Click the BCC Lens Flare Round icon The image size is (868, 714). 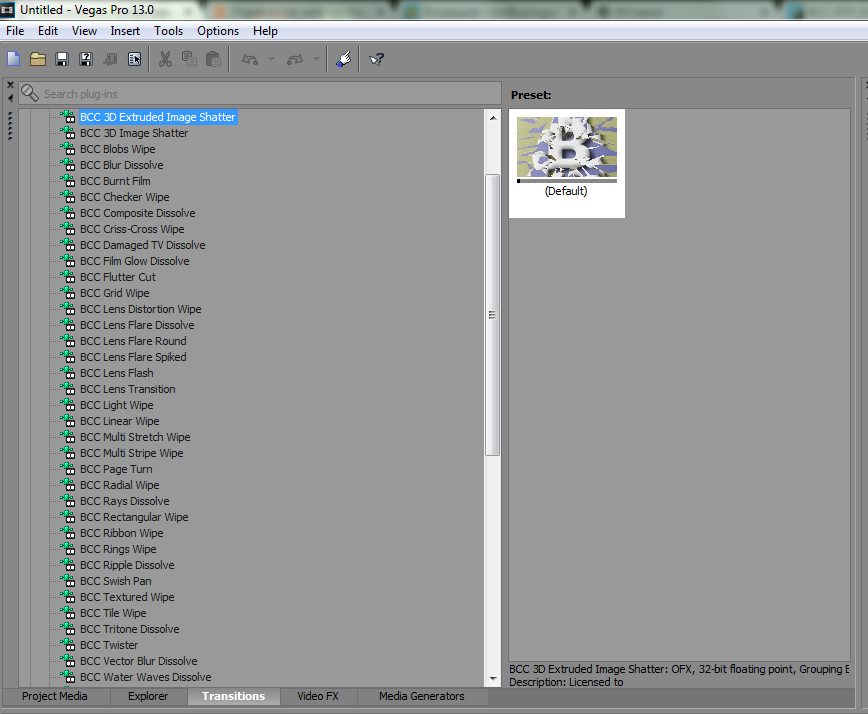tap(68, 340)
